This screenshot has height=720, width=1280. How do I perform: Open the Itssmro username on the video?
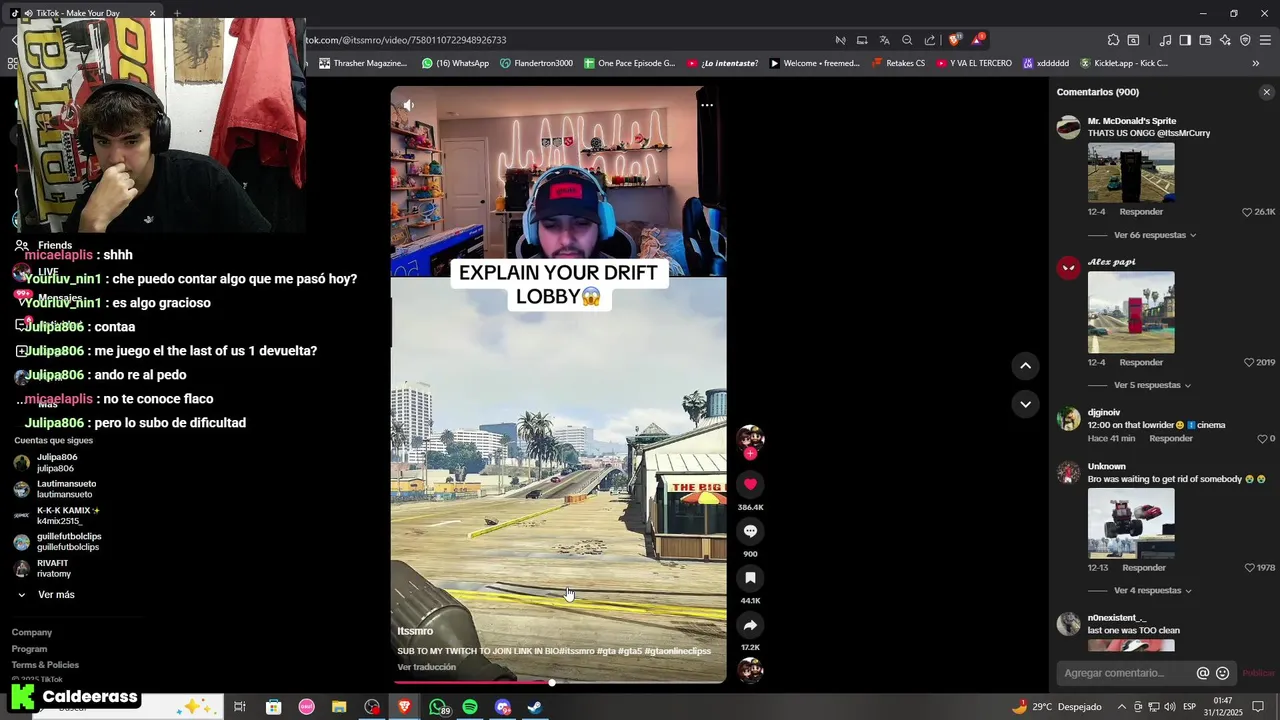pos(415,632)
